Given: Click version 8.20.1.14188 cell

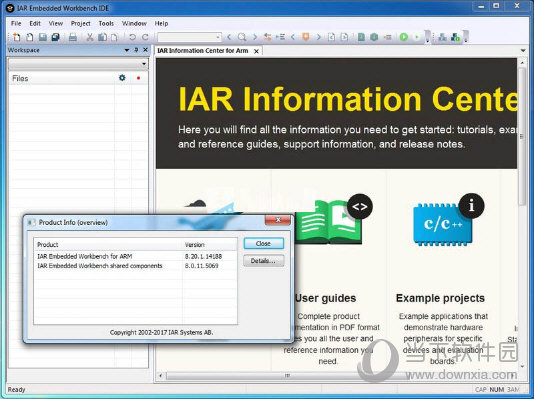Looking at the screenshot, I should (203, 256).
